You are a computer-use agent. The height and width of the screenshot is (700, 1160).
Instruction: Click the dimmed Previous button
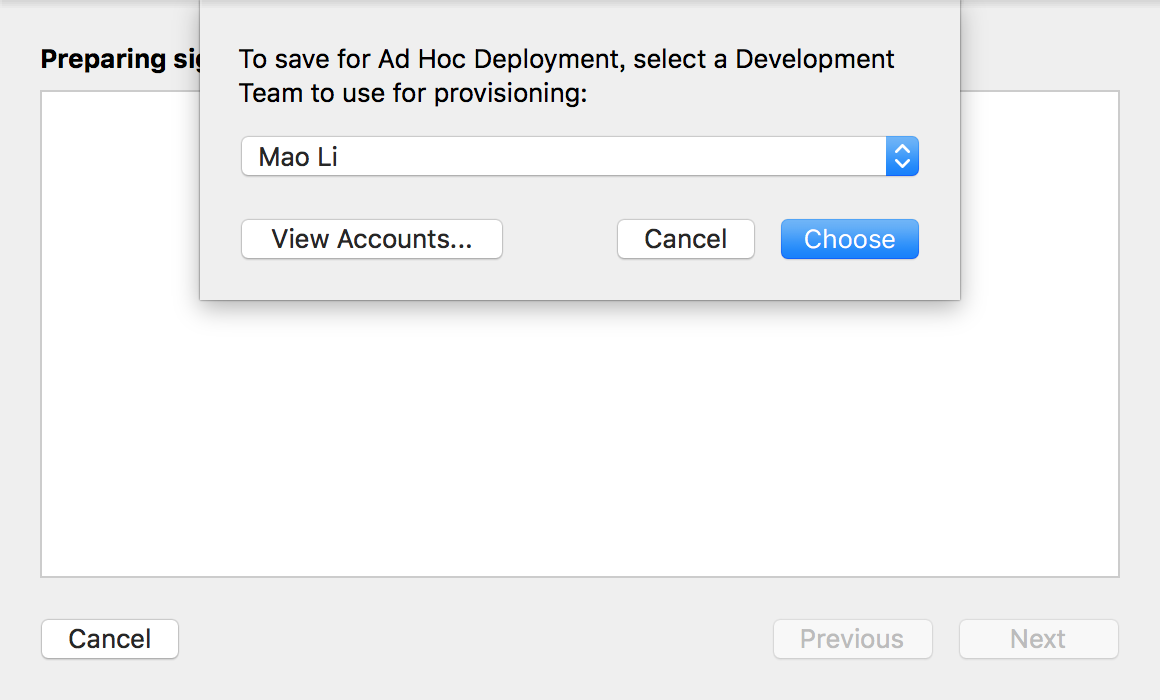point(852,639)
